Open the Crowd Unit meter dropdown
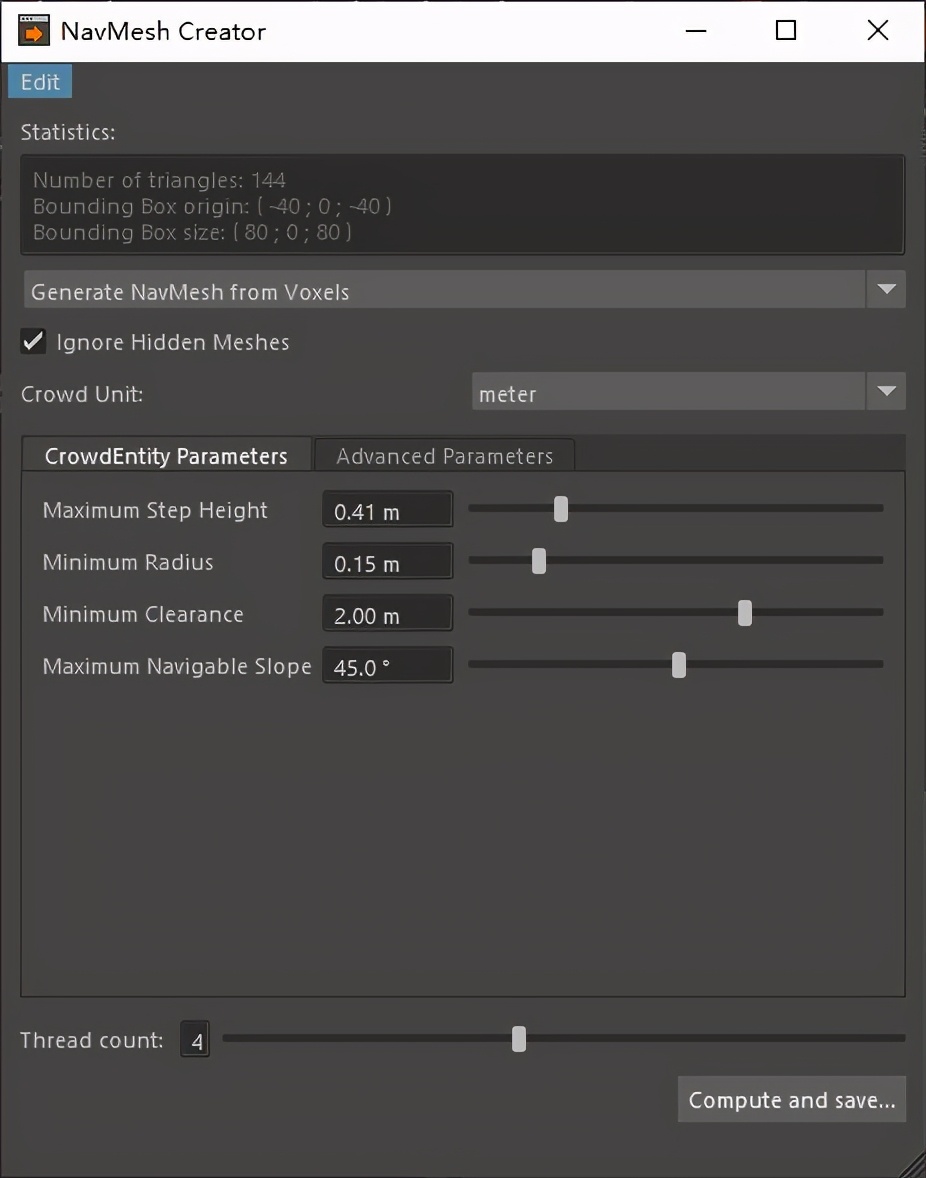The width and height of the screenshot is (926, 1178). [885, 392]
